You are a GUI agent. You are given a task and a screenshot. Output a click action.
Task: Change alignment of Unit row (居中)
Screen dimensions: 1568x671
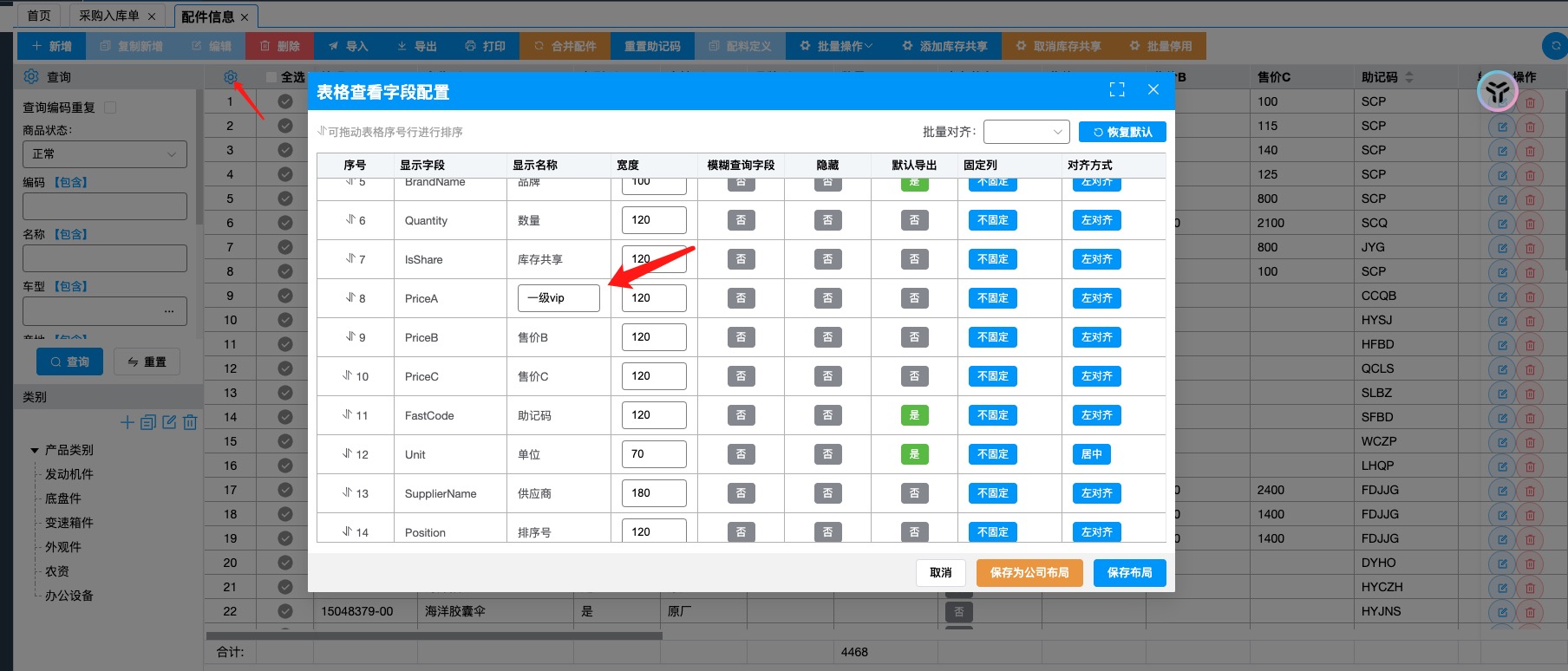pyautogui.click(x=1091, y=454)
